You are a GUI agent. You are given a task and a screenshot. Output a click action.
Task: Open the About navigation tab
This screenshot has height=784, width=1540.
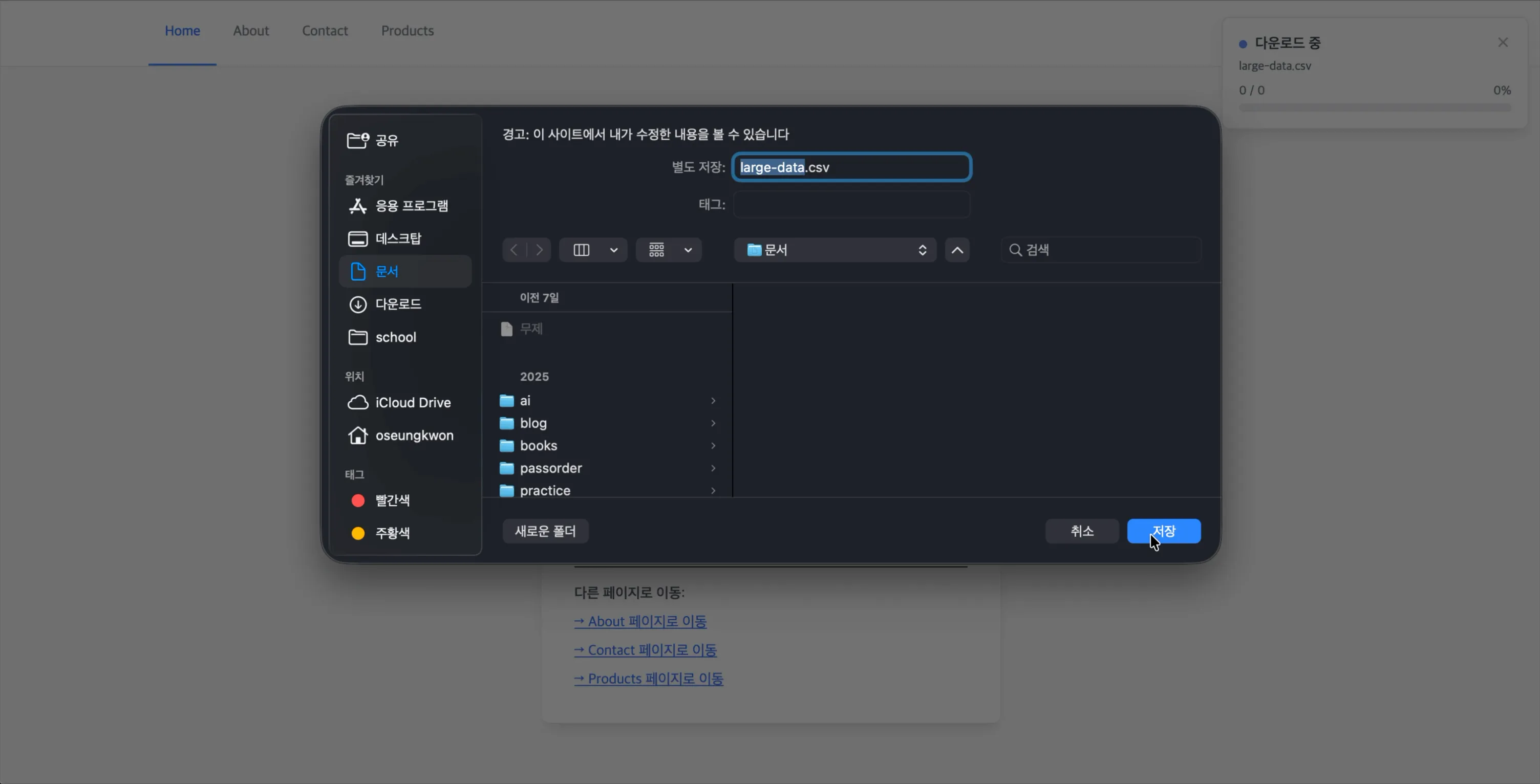pyautogui.click(x=251, y=31)
